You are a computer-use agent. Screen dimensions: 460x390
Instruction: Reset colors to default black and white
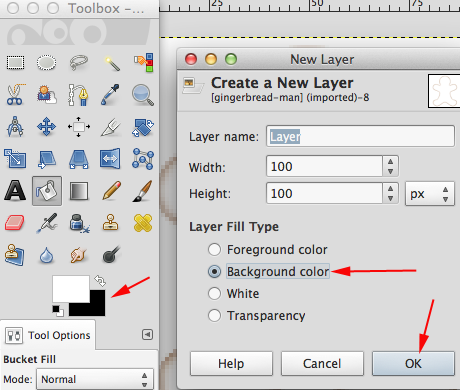pyautogui.click(x=58, y=311)
